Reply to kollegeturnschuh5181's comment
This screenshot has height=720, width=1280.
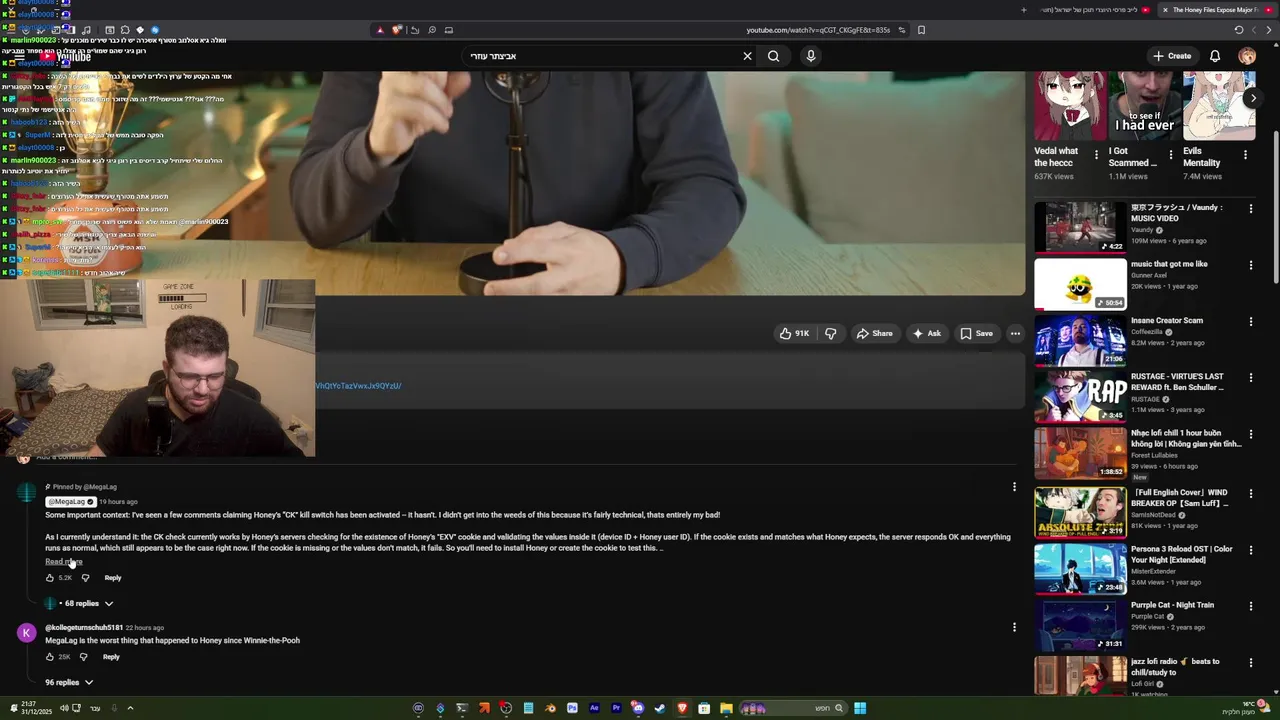click(x=111, y=657)
